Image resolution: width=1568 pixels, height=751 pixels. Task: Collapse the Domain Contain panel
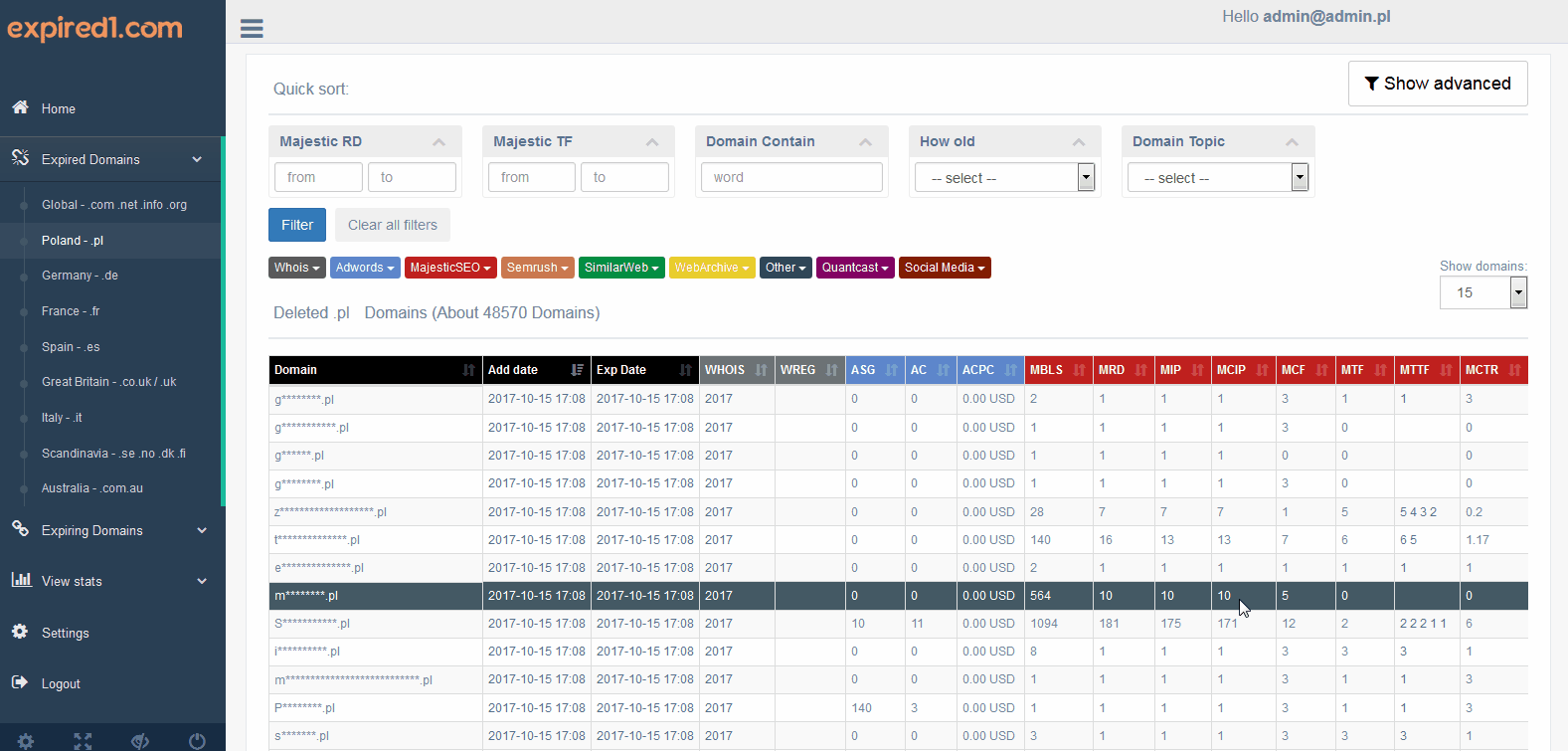(x=866, y=142)
